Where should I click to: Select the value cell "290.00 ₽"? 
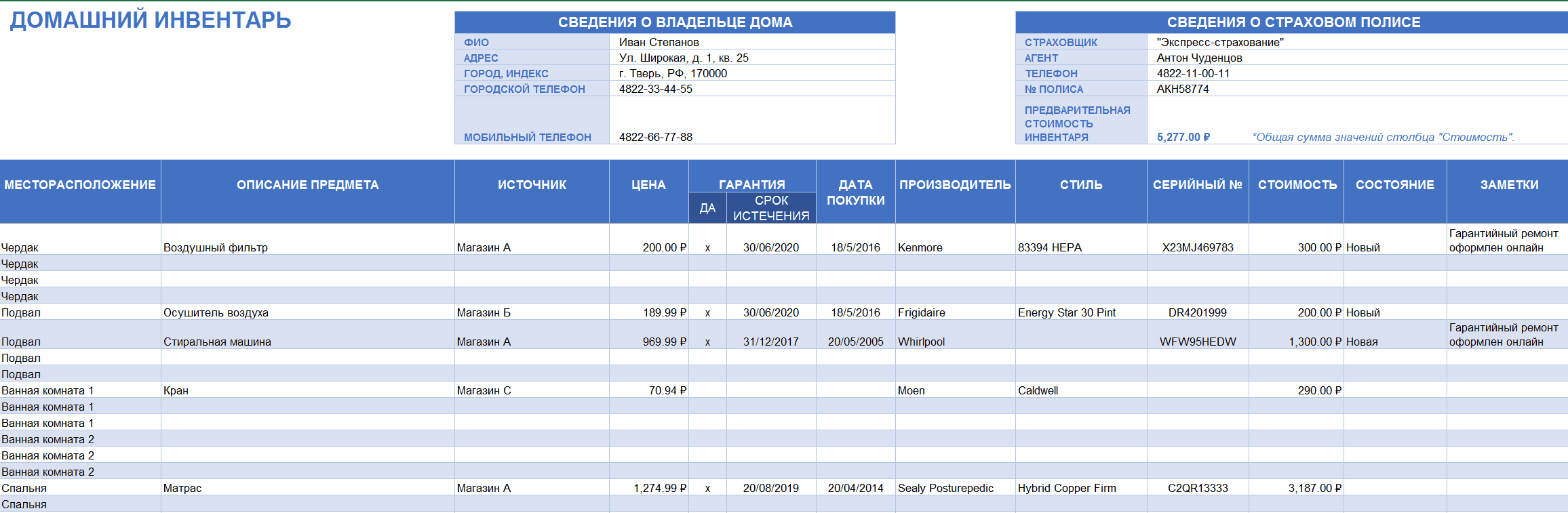point(1297,390)
